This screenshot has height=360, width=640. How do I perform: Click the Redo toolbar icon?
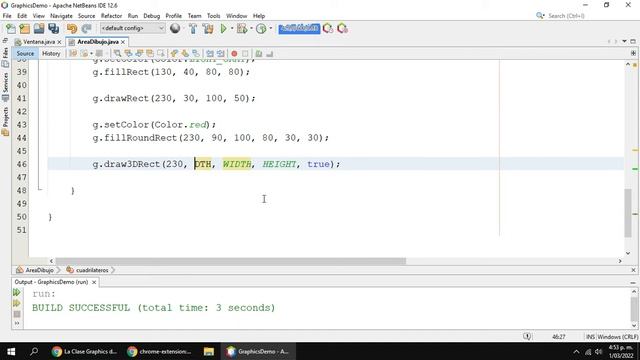pyautogui.click(x=86, y=29)
